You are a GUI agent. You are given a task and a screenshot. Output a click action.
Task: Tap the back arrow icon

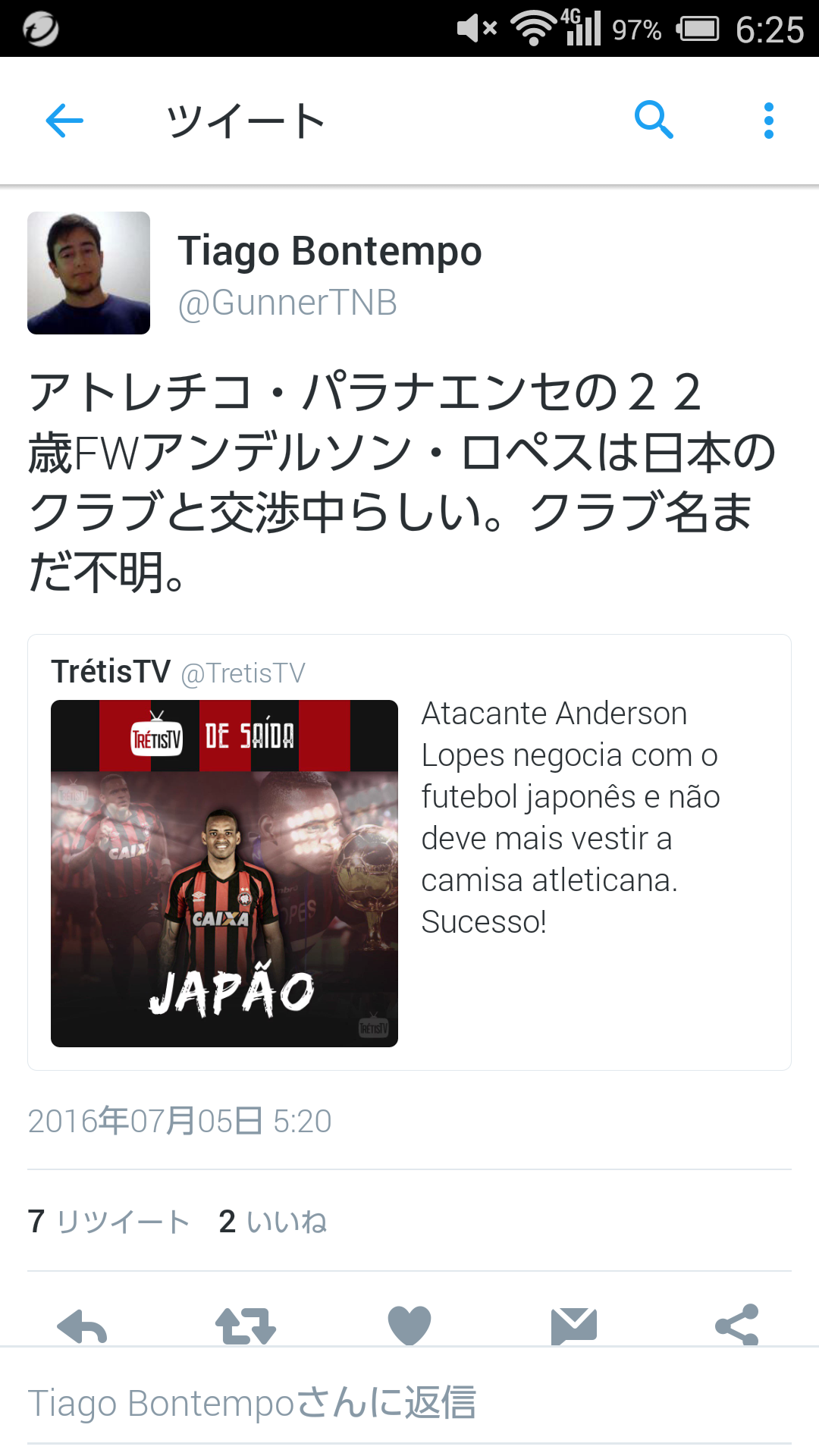point(64,121)
